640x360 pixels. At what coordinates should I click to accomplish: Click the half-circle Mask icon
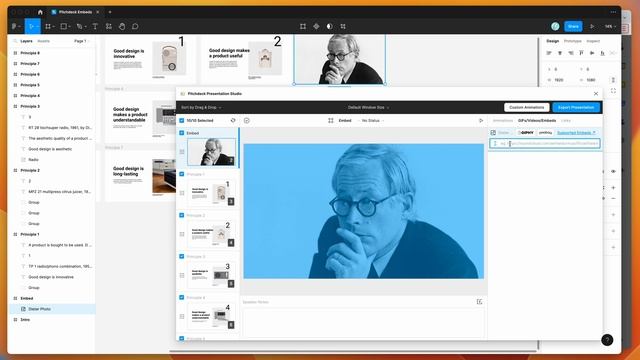(329, 27)
